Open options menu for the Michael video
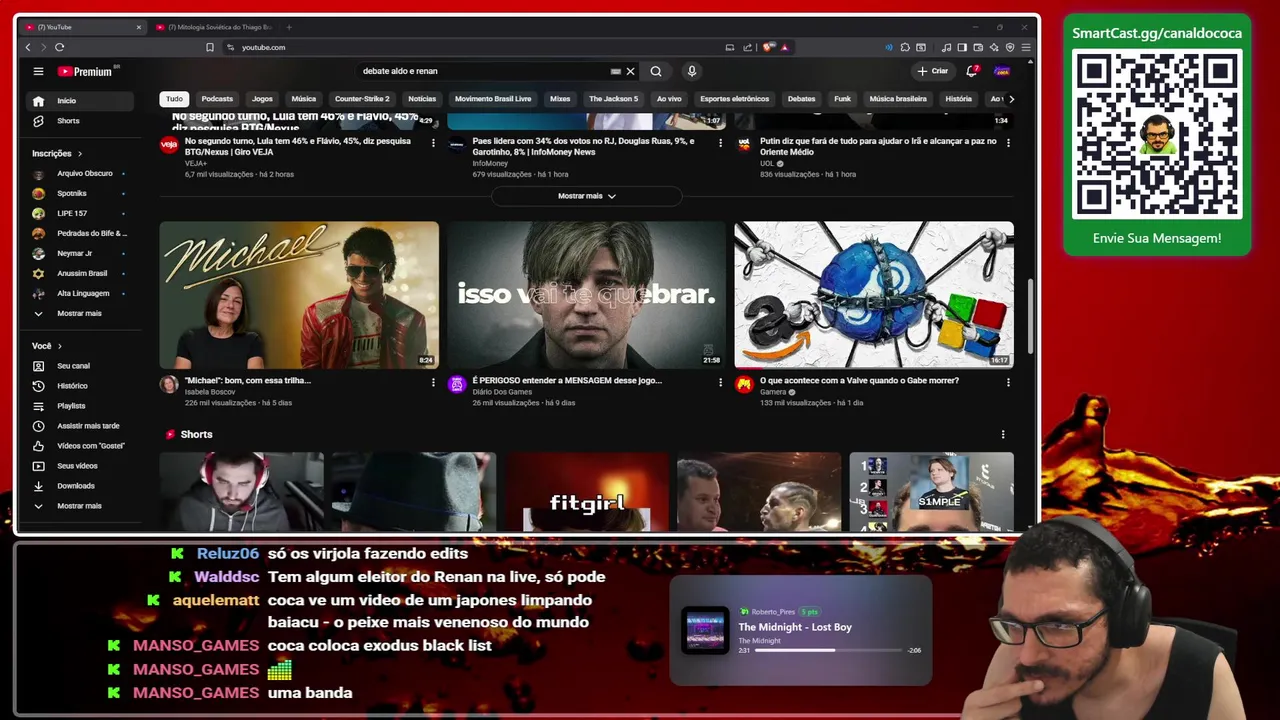Viewport: 1280px width, 720px height. click(x=433, y=382)
